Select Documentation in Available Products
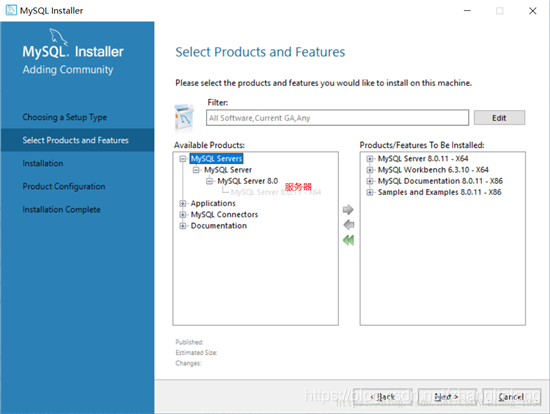 (219, 226)
